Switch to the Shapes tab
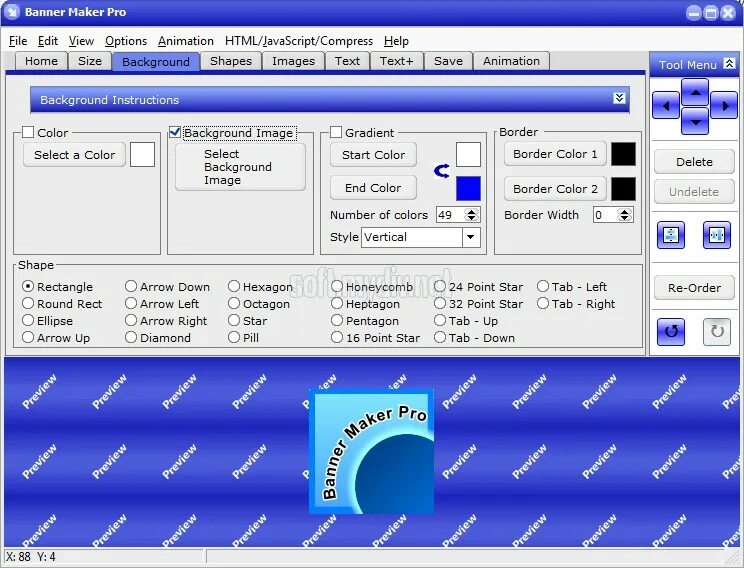The width and height of the screenshot is (744, 568). tap(231, 61)
